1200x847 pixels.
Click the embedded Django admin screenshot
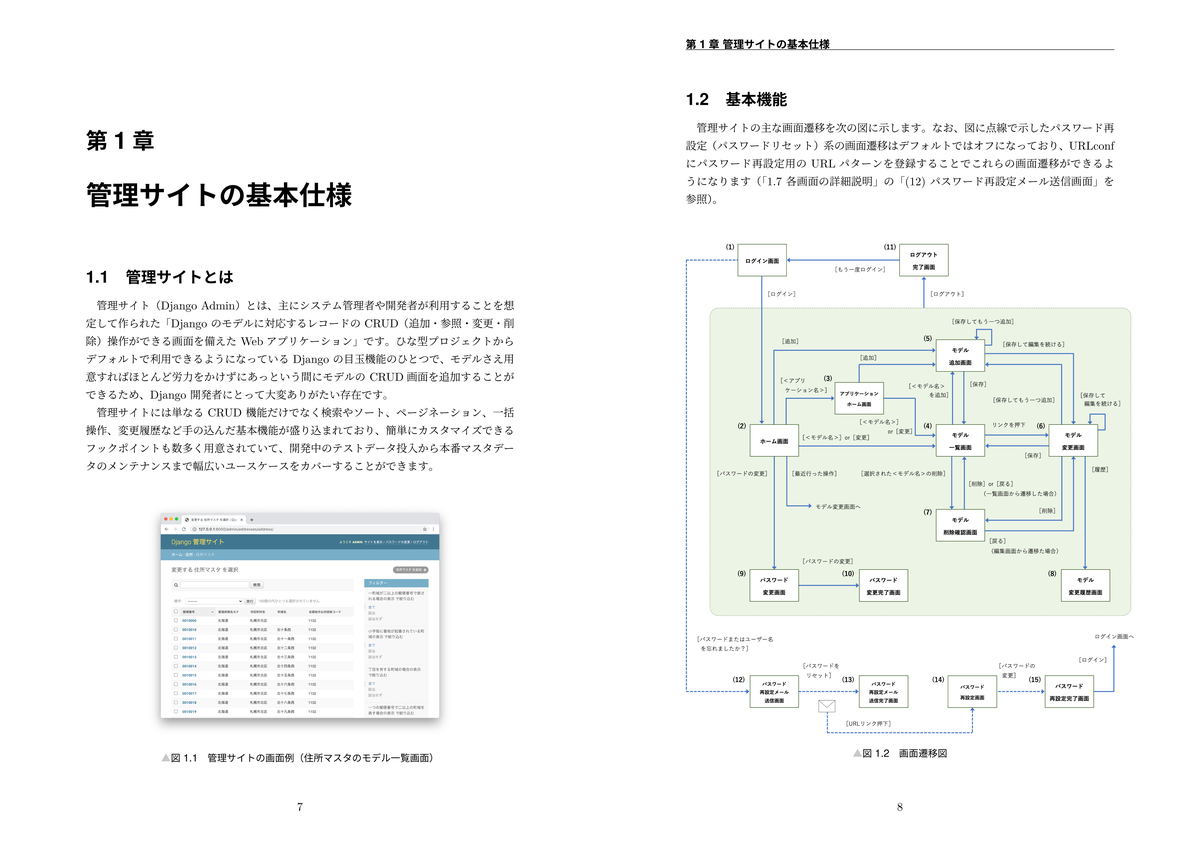click(300, 615)
